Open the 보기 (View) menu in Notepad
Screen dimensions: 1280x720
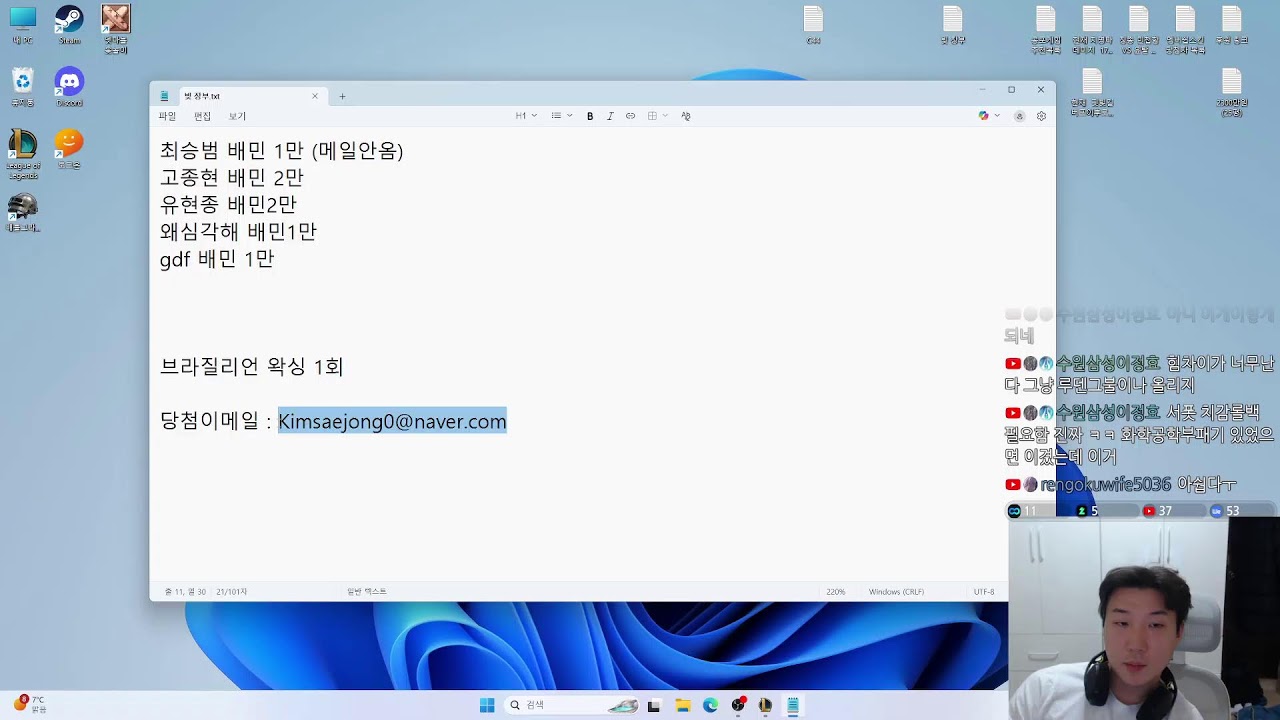point(237,116)
